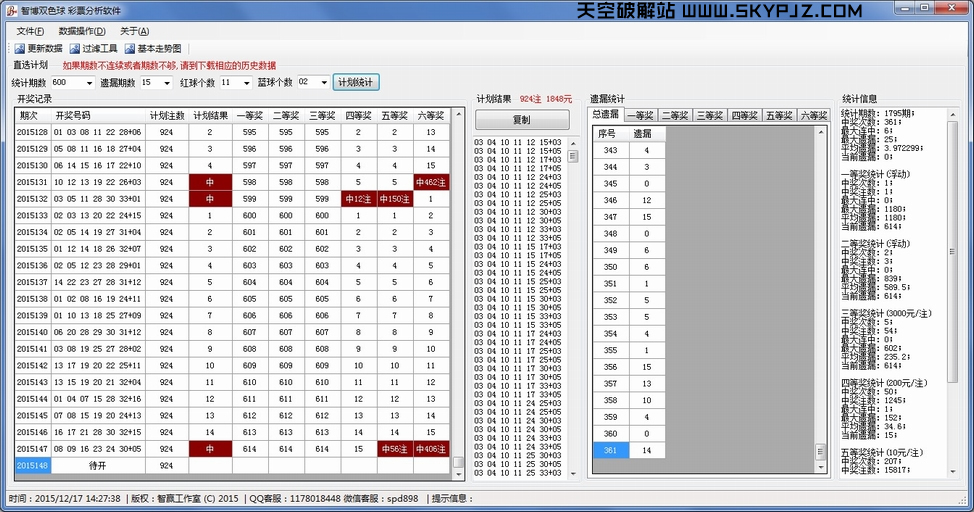The height and width of the screenshot is (512, 974).
Task: Click the 统计信息 panel vertical scrollbar
Action: tap(952, 250)
